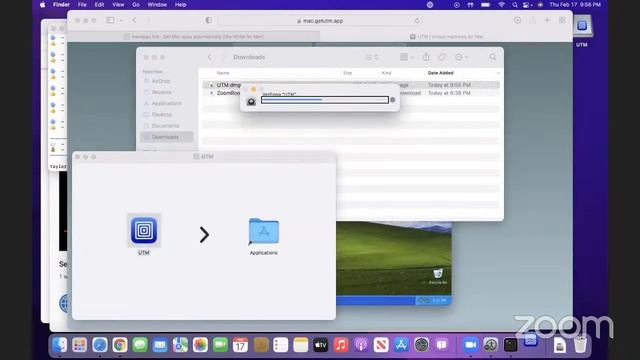This screenshot has width=640, height=360.
Task: Cancel the Verifying UTM progress operation
Action: point(393,100)
